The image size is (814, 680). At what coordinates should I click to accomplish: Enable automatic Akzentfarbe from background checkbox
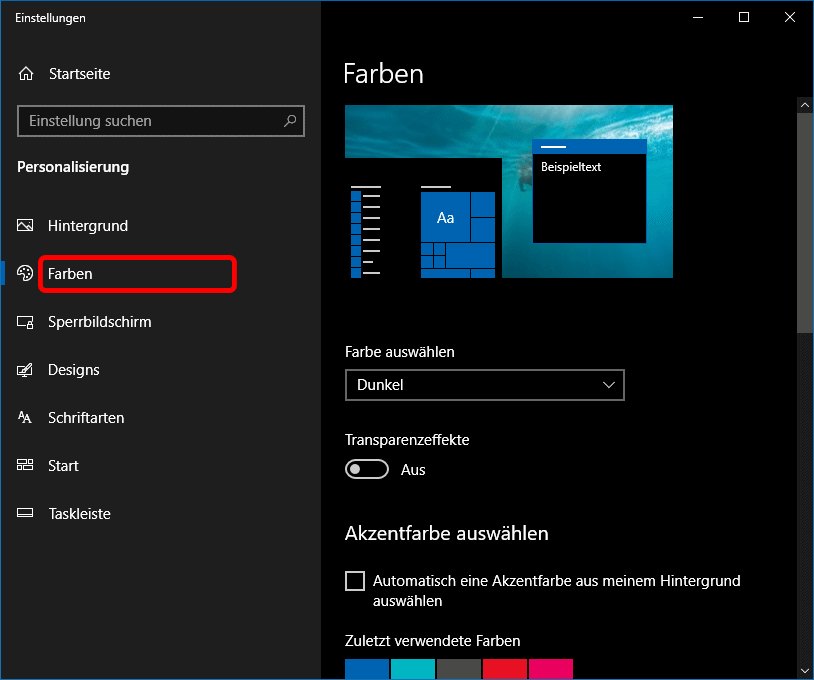coord(355,581)
